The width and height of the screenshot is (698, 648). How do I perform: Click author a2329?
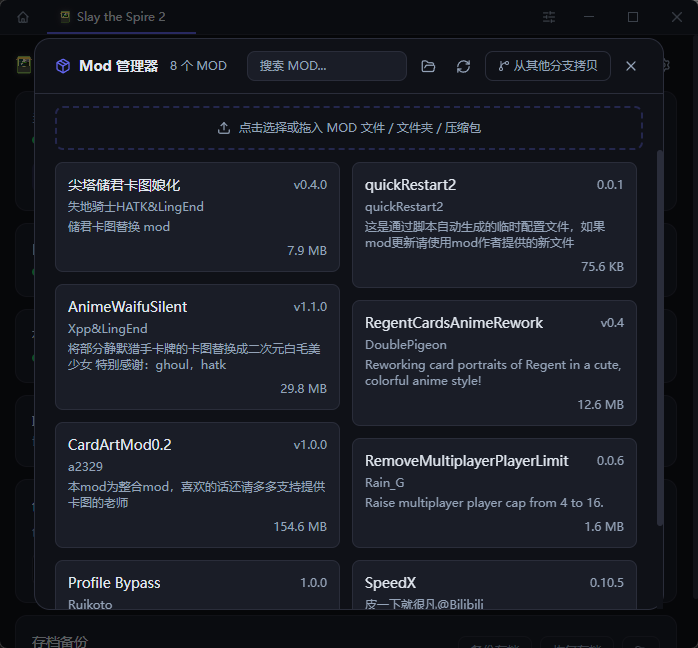[x=85, y=467]
